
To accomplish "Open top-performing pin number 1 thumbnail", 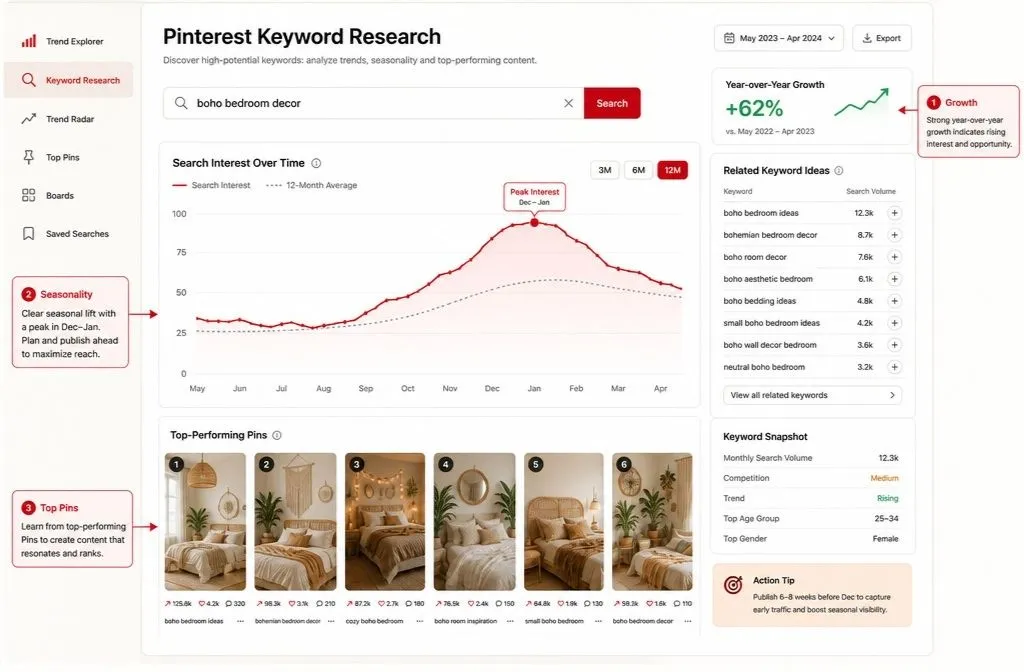I will [x=205, y=522].
